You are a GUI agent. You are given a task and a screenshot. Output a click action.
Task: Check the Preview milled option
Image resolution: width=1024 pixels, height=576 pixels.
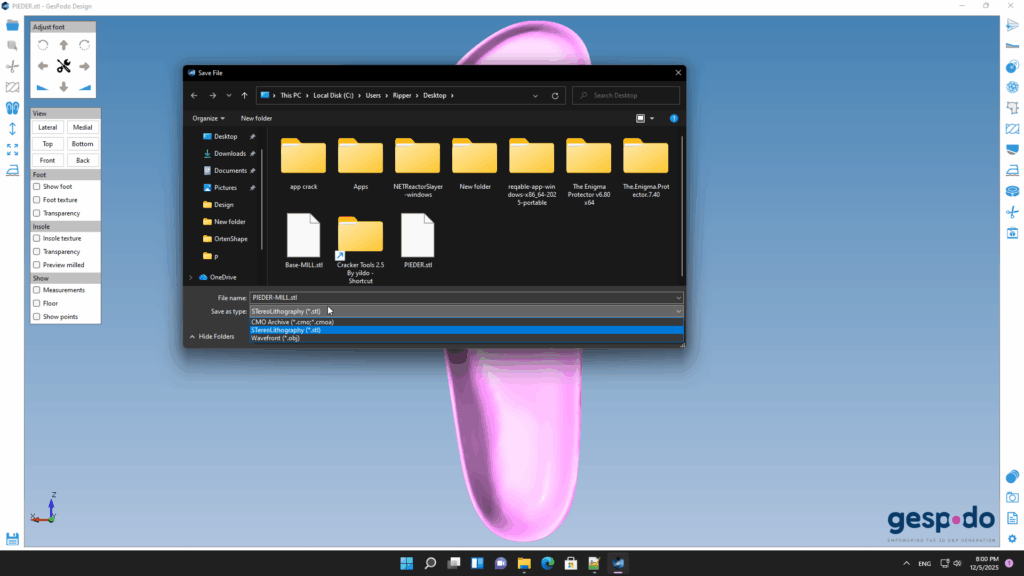click(37, 265)
